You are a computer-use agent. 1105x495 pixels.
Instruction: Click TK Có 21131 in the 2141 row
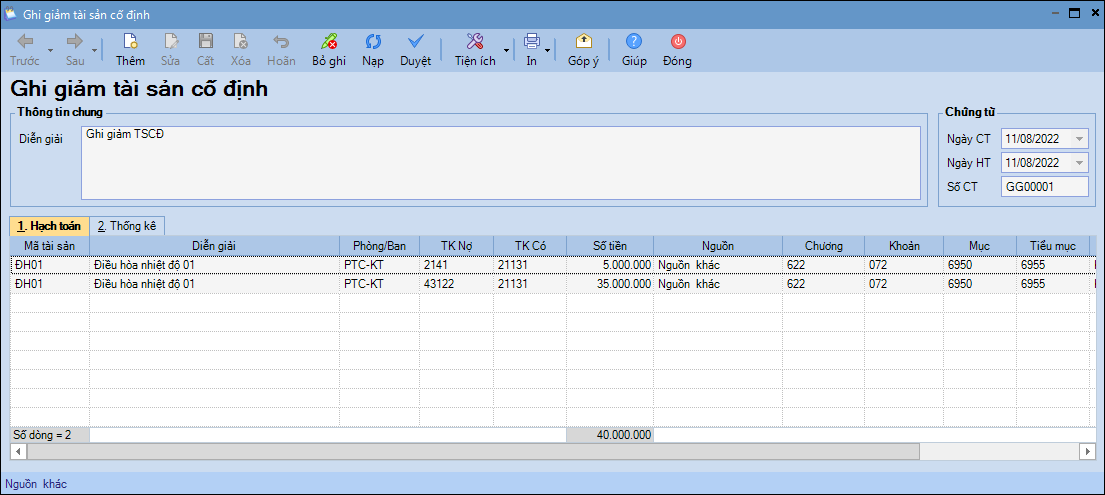point(530,265)
